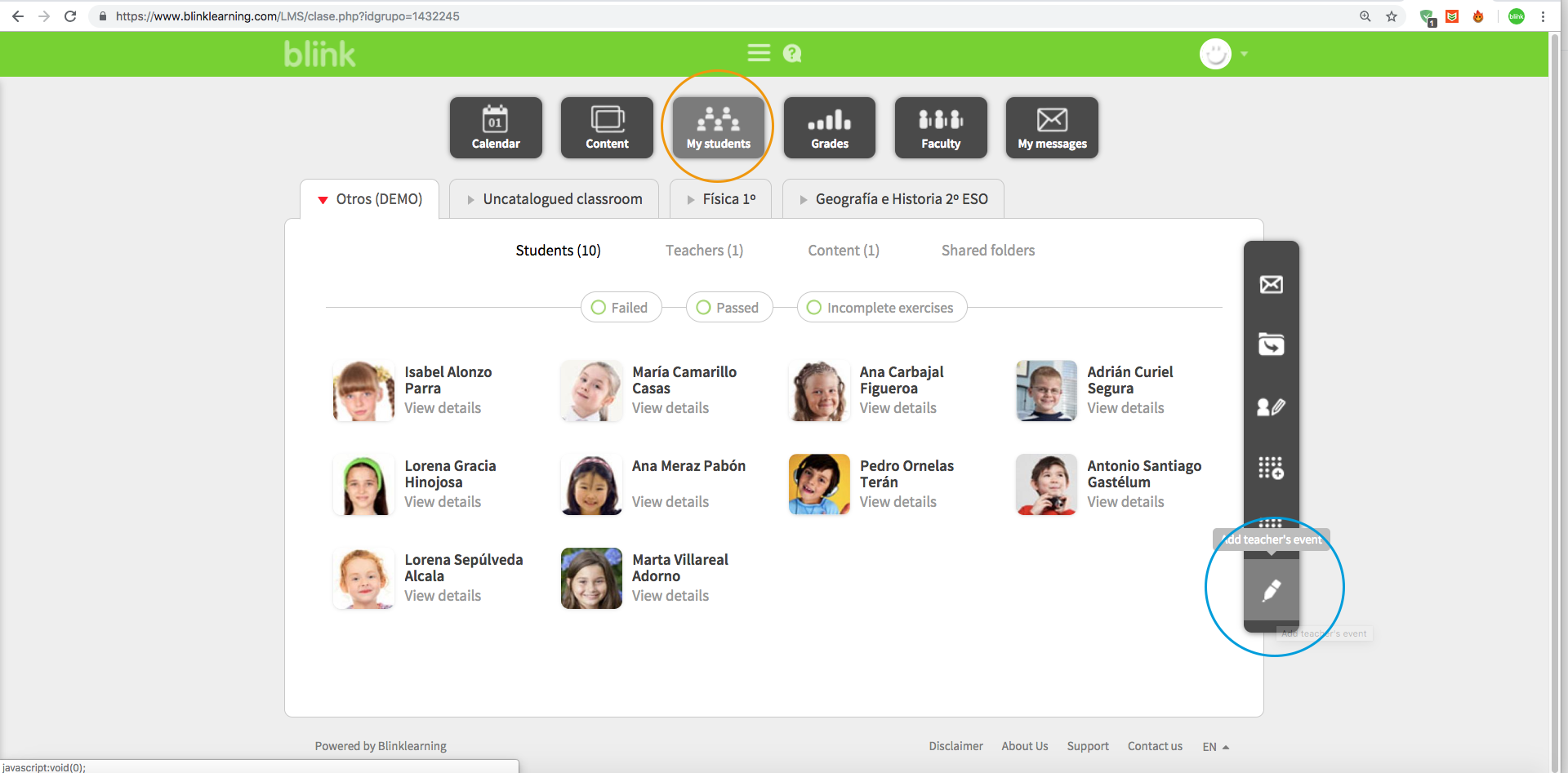Open the Calendar section
This screenshot has width=1568, height=773.
point(496,127)
